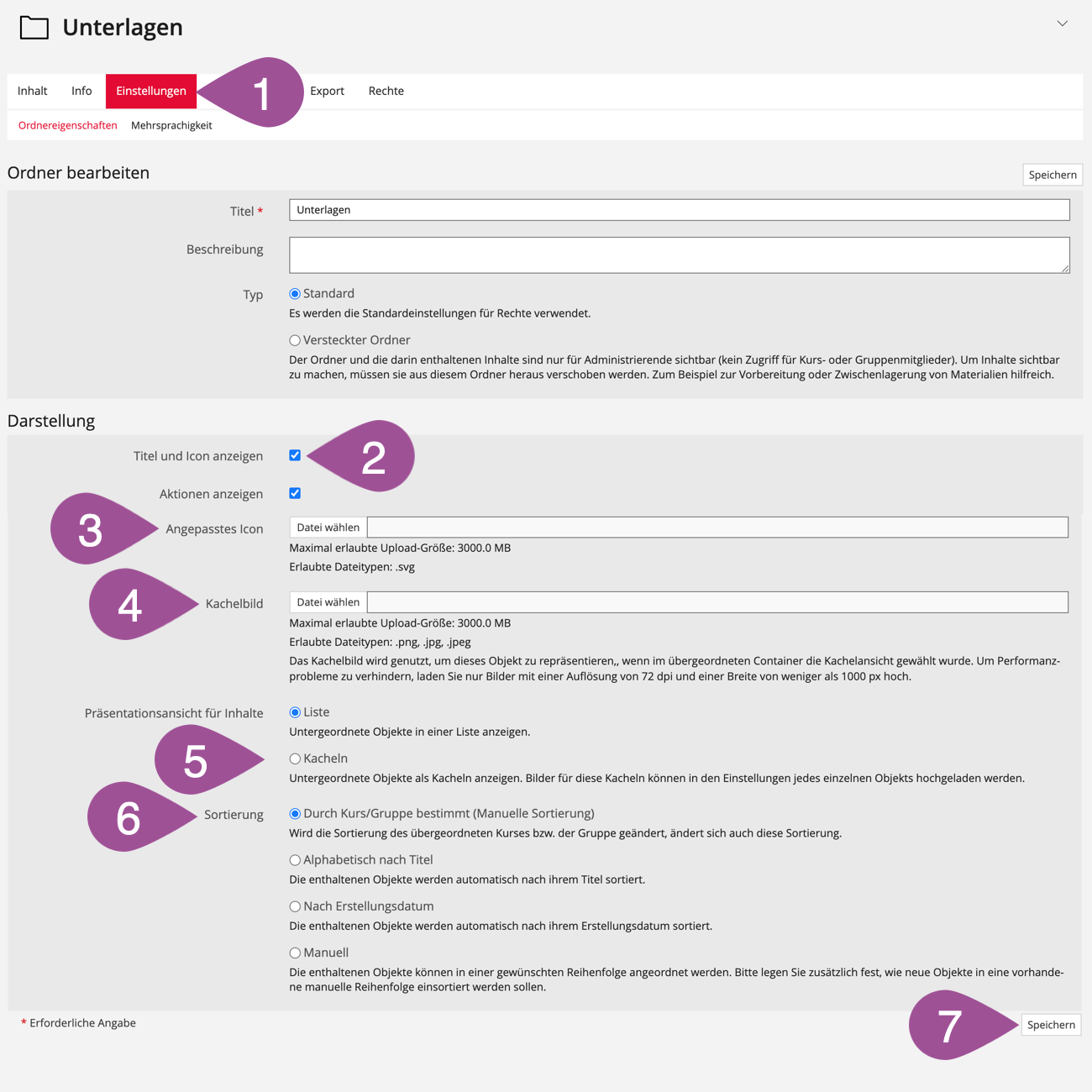Open the Export tab
Viewport: 1092px width, 1092px height.
pyautogui.click(x=327, y=91)
